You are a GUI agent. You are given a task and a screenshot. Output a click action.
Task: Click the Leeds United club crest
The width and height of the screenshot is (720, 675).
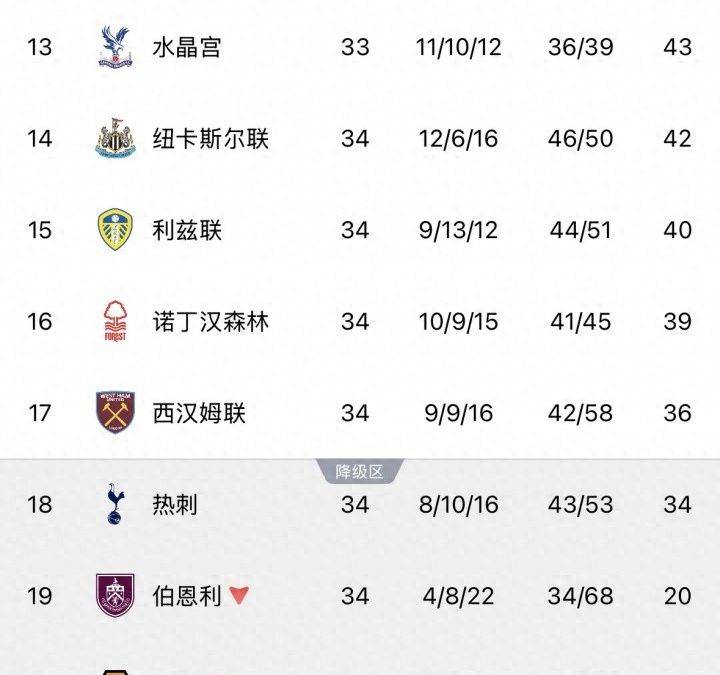115,230
